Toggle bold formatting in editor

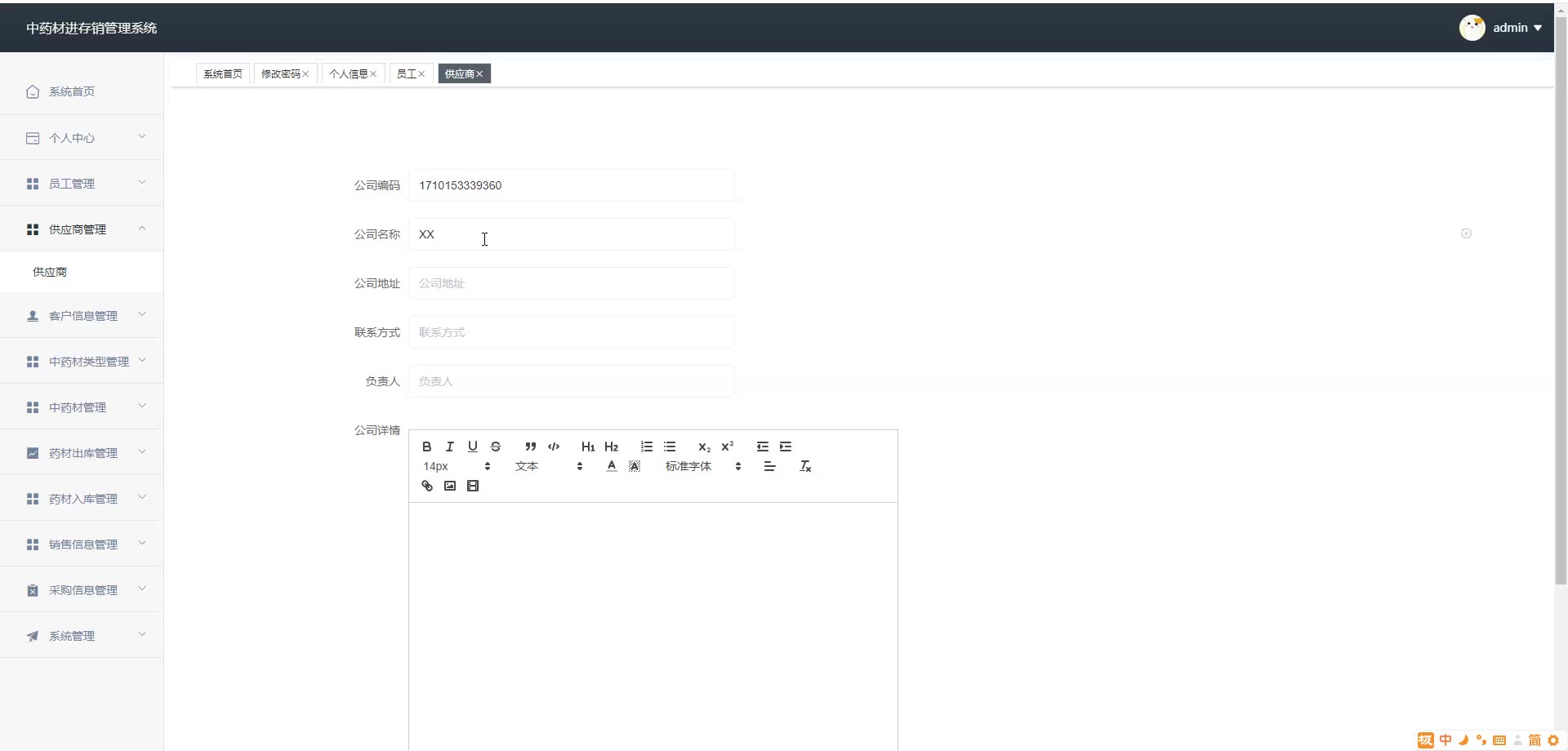coord(426,447)
